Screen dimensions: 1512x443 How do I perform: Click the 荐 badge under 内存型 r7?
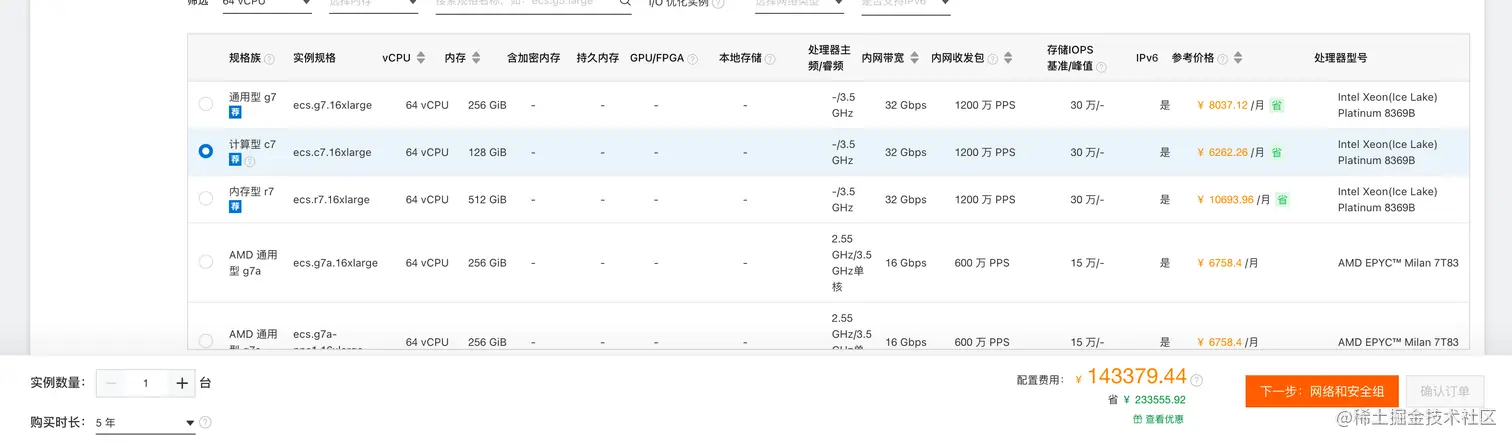pos(235,206)
